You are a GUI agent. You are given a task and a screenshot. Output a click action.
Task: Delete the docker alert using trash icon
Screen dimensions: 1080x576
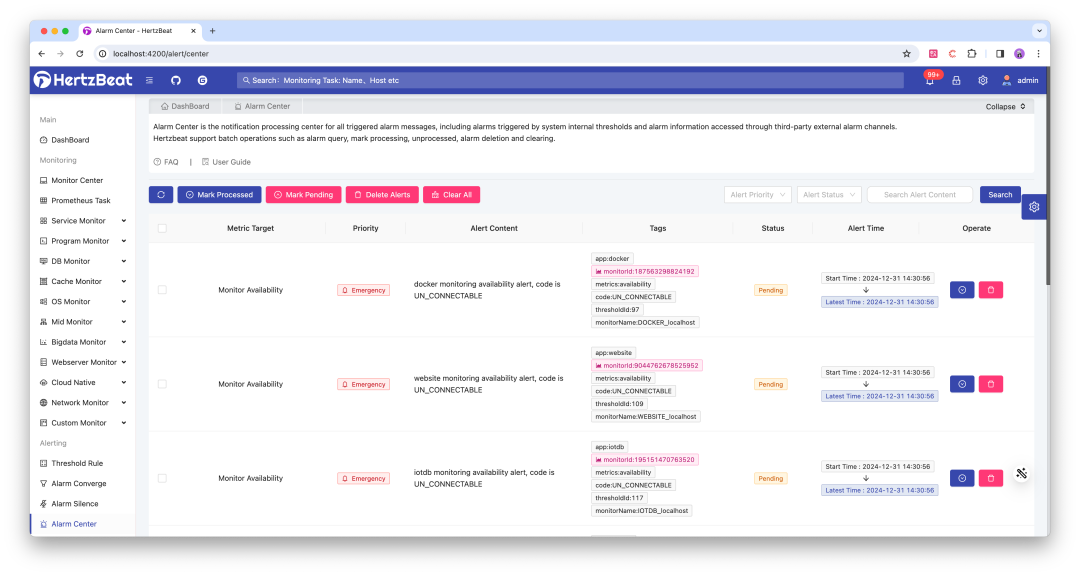(990, 290)
